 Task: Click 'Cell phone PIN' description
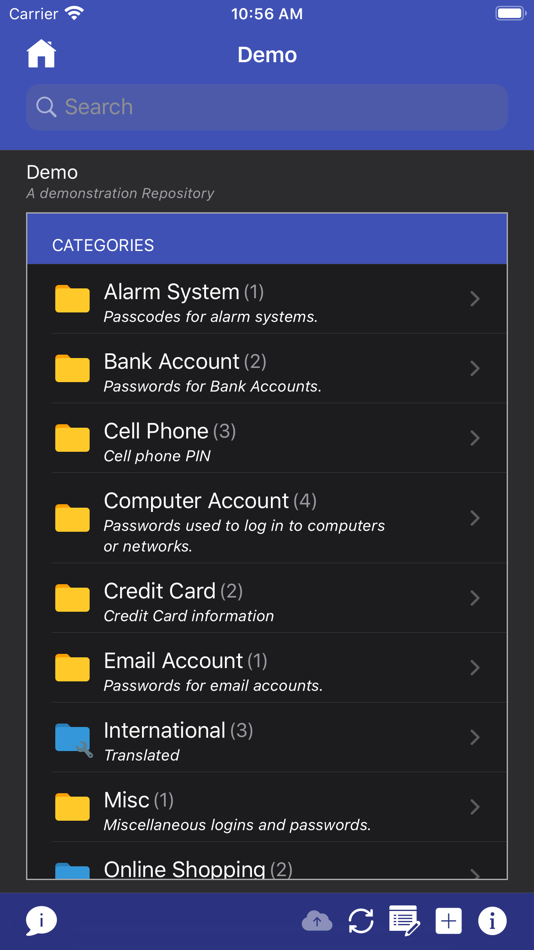point(157,456)
